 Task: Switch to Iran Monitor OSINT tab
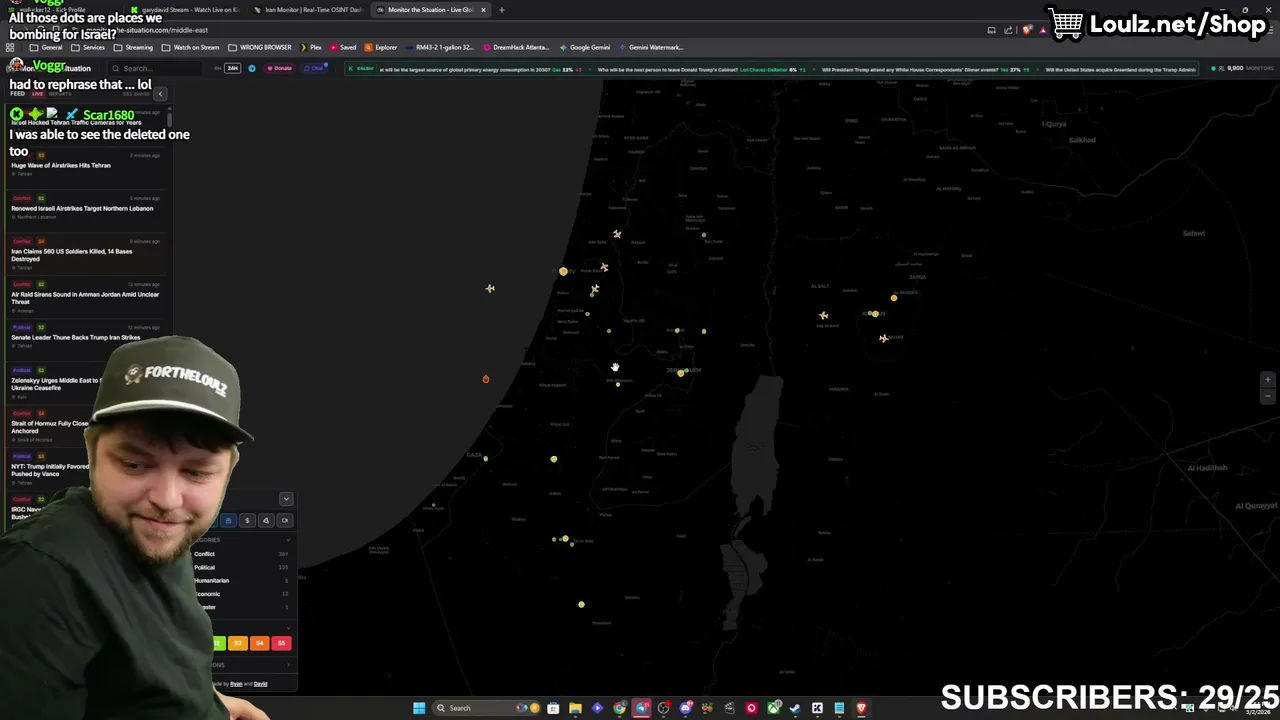point(307,10)
